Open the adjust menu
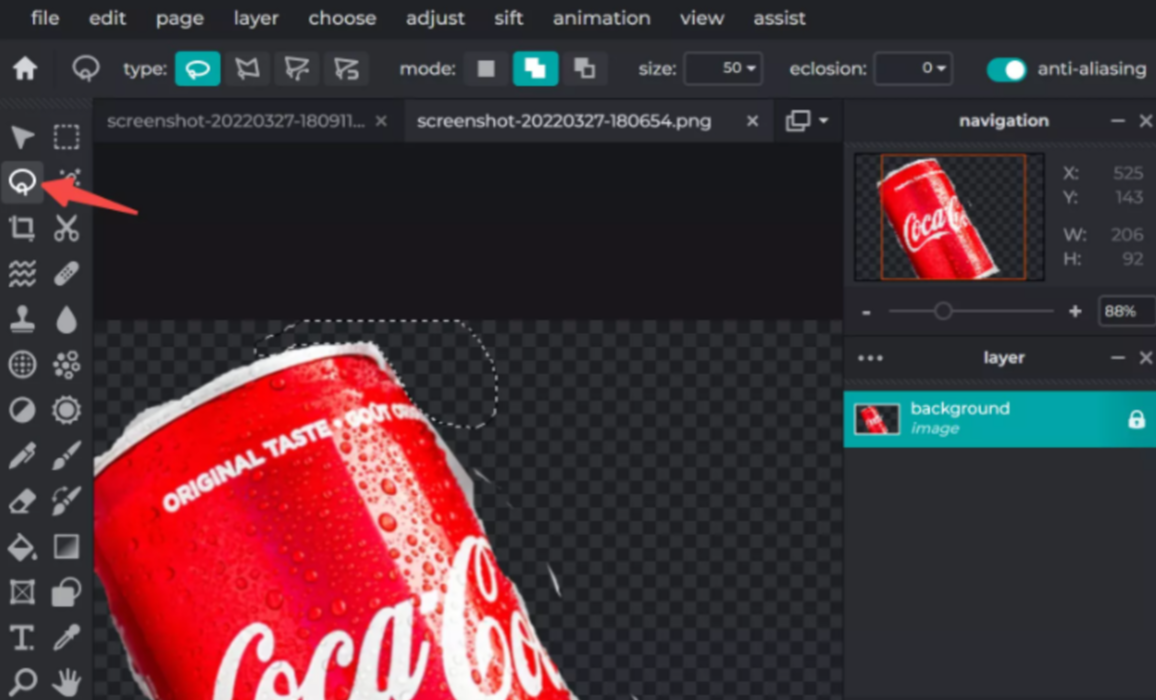Screen dimensions: 1156x700 [435, 18]
